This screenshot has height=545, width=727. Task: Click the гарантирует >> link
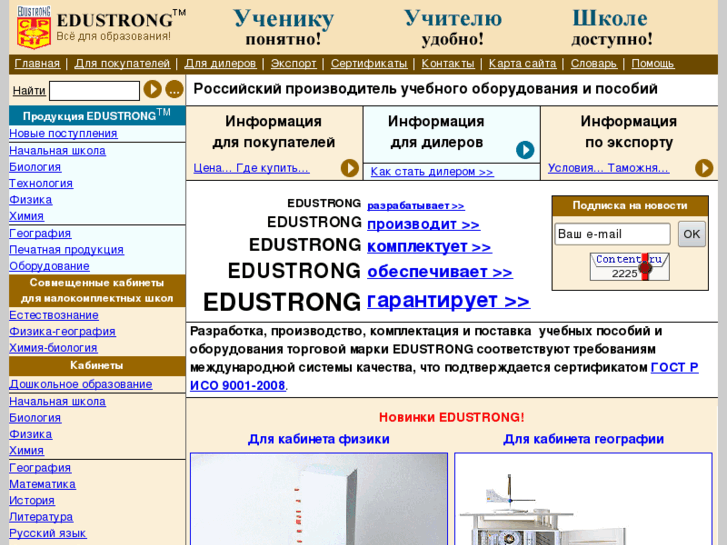click(448, 301)
